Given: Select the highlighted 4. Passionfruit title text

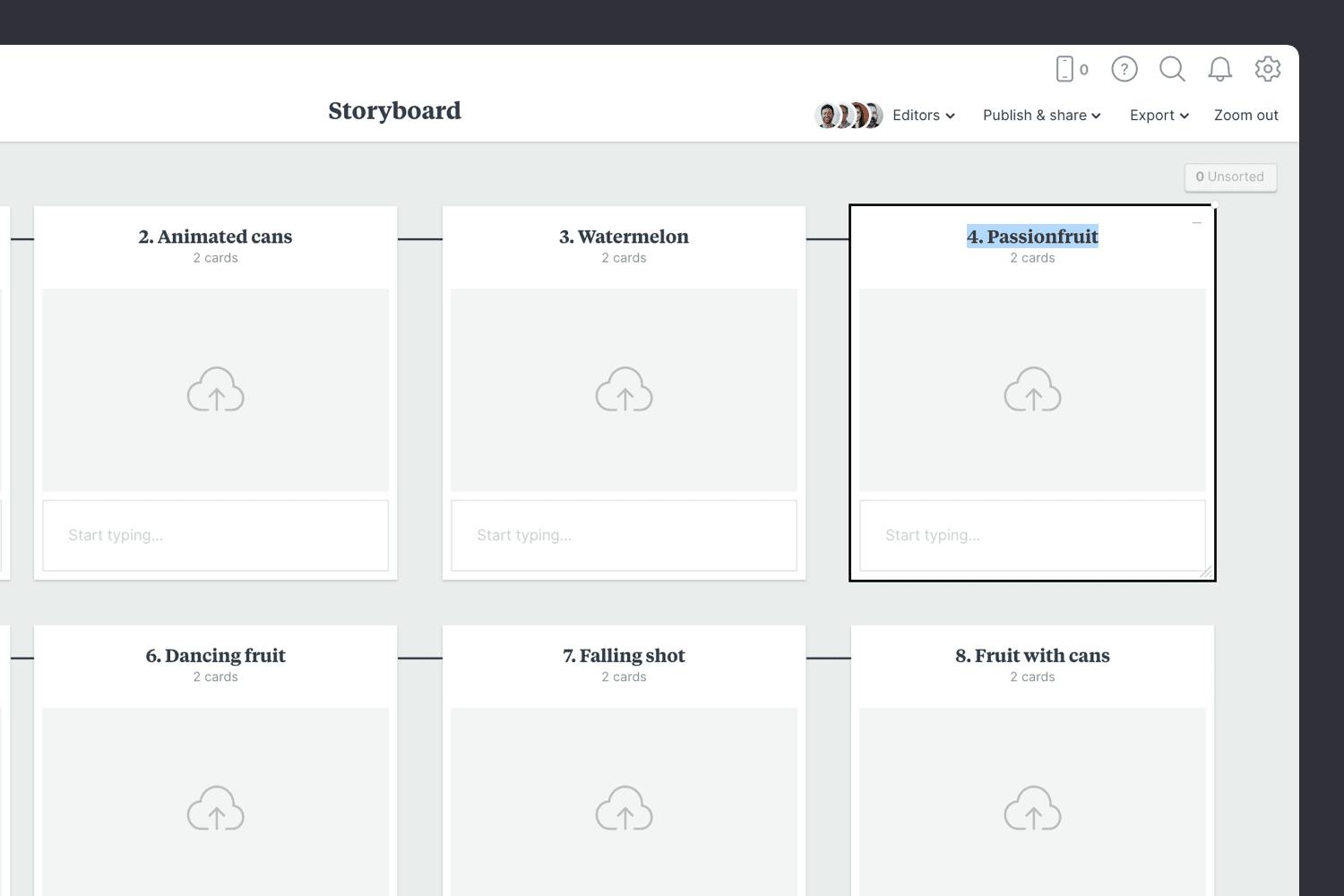Looking at the screenshot, I should pyautogui.click(x=1033, y=236).
